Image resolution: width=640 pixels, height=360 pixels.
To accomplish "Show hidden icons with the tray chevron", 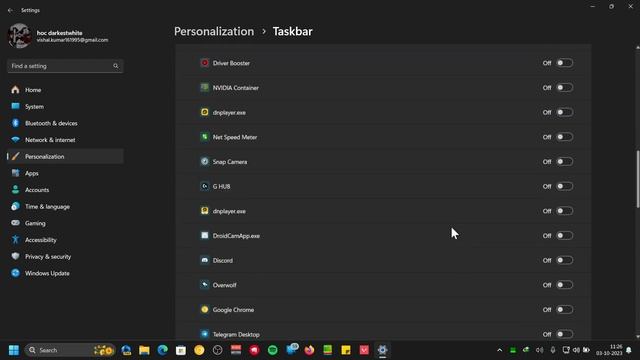I will click(499, 350).
